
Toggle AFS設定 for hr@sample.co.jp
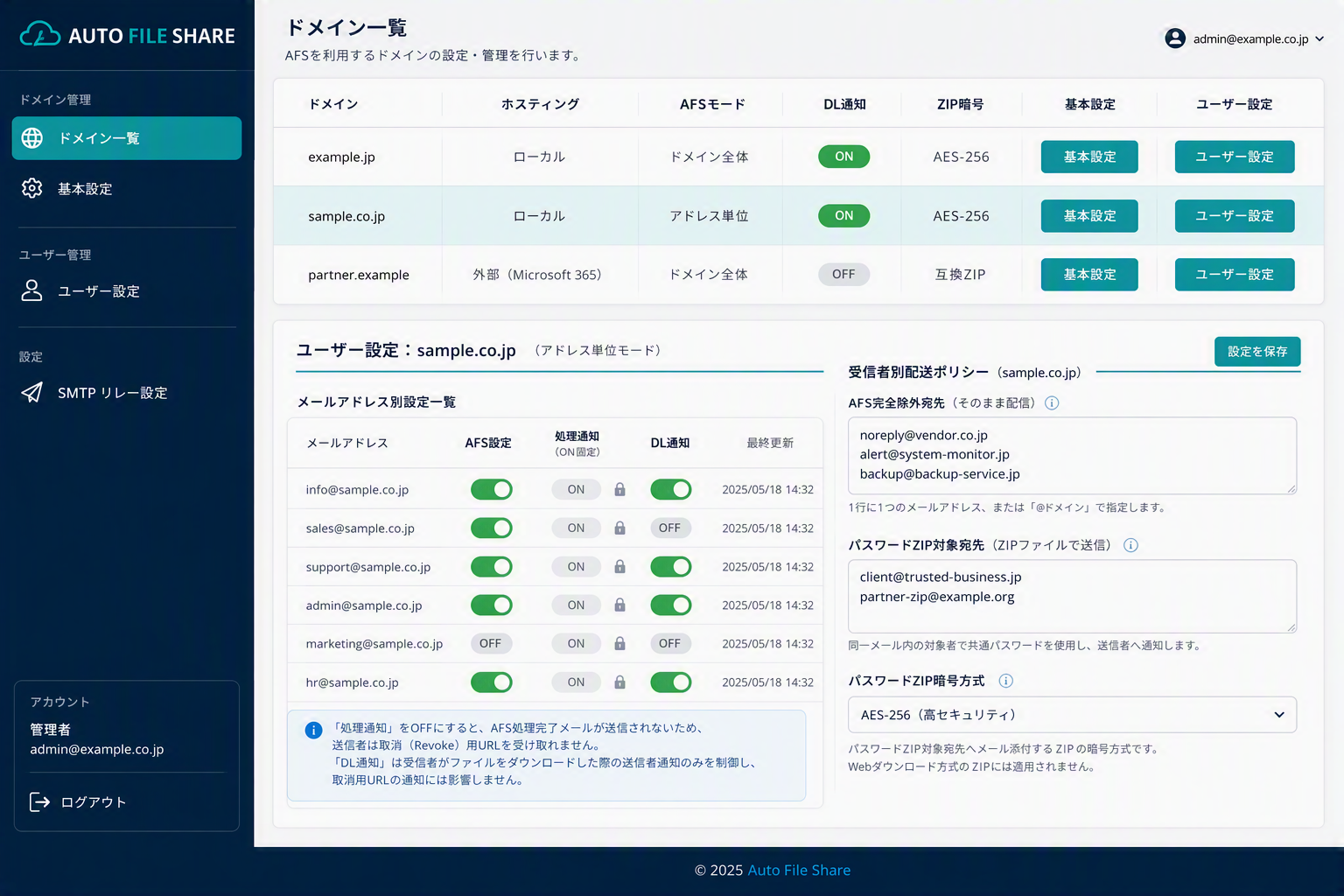tap(492, 682)
